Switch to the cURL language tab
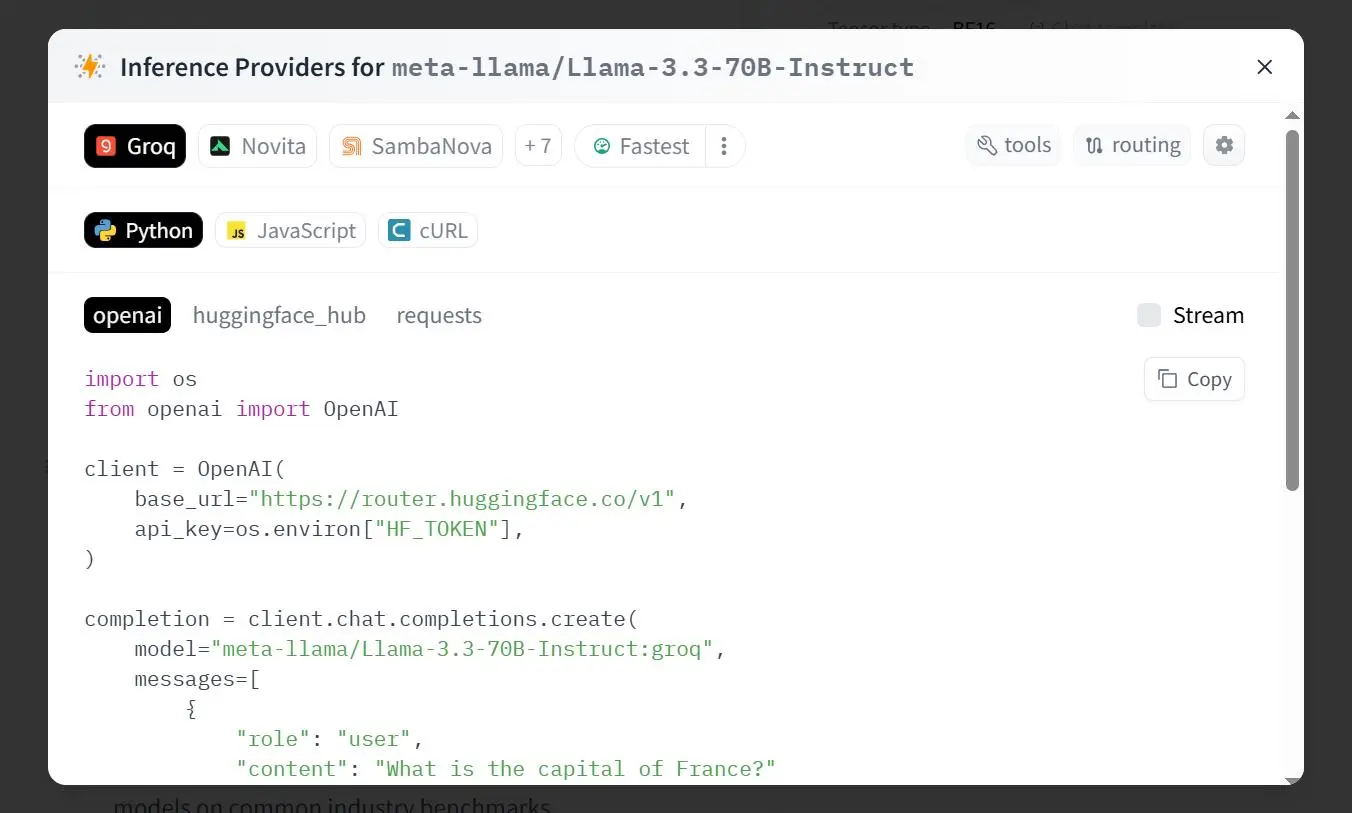1352x813 pixels. pyautogui.click(x=428, y=230)
